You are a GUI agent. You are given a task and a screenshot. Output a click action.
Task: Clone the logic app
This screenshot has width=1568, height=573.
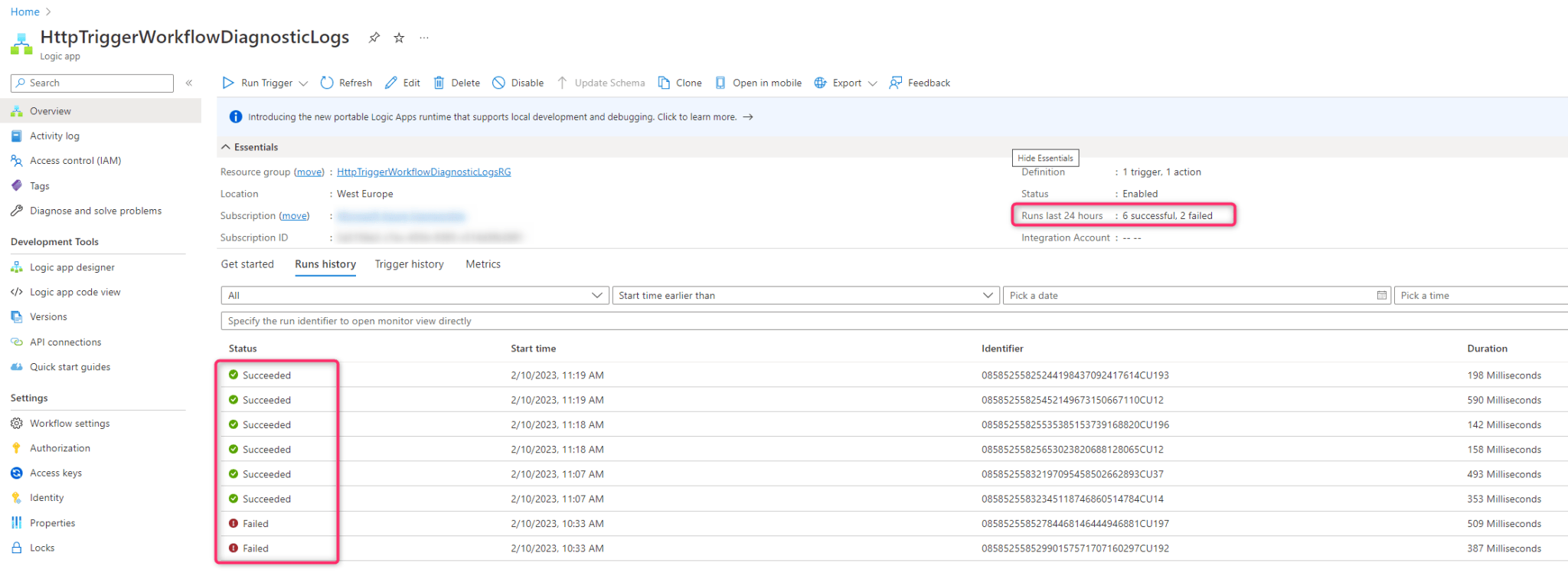pyautogui.click(x=680, y=83)
